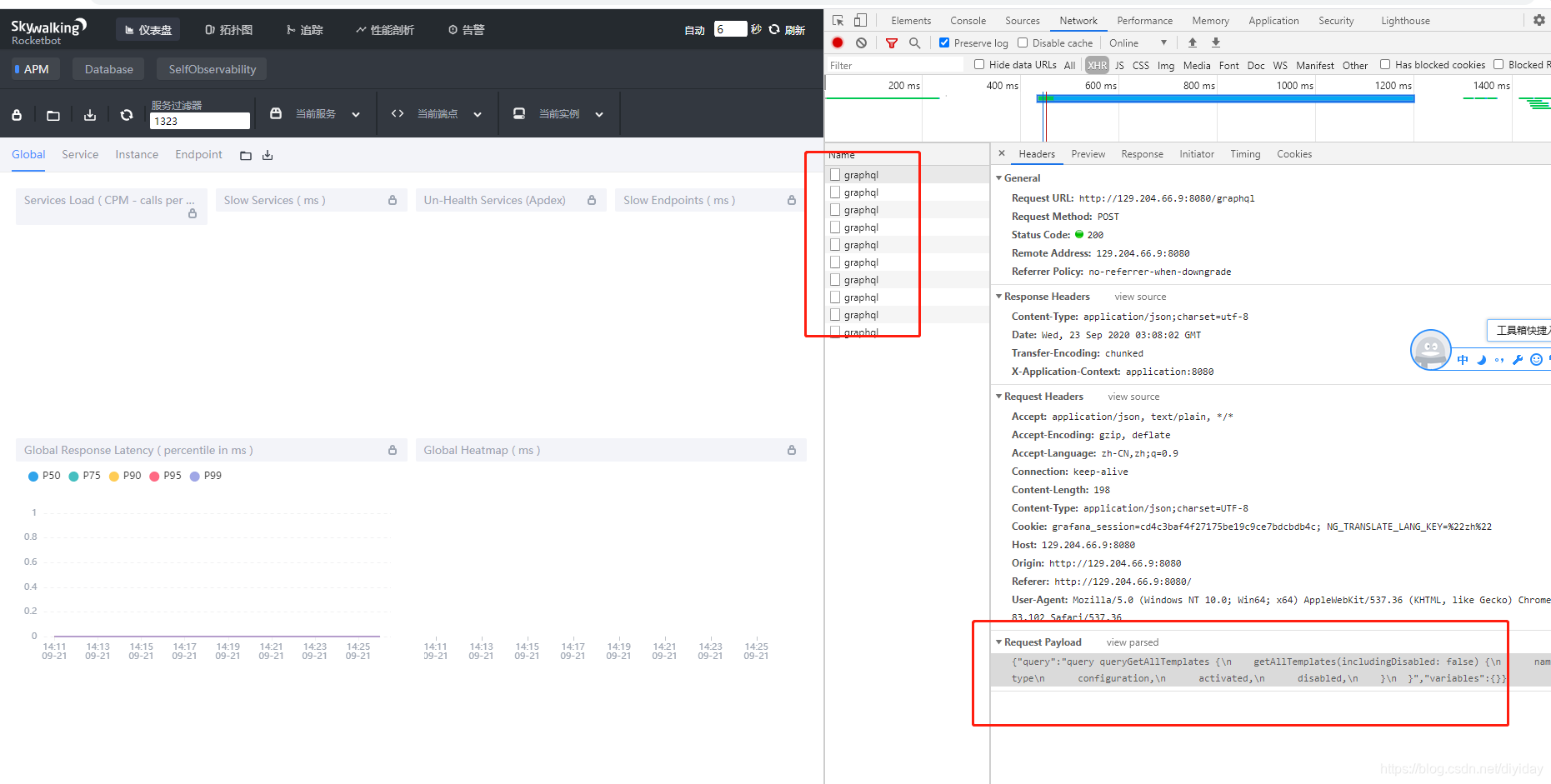1551x784 pixels.
Task: Switch to the Console tab in DevTools
Action: tap(968, 21)
